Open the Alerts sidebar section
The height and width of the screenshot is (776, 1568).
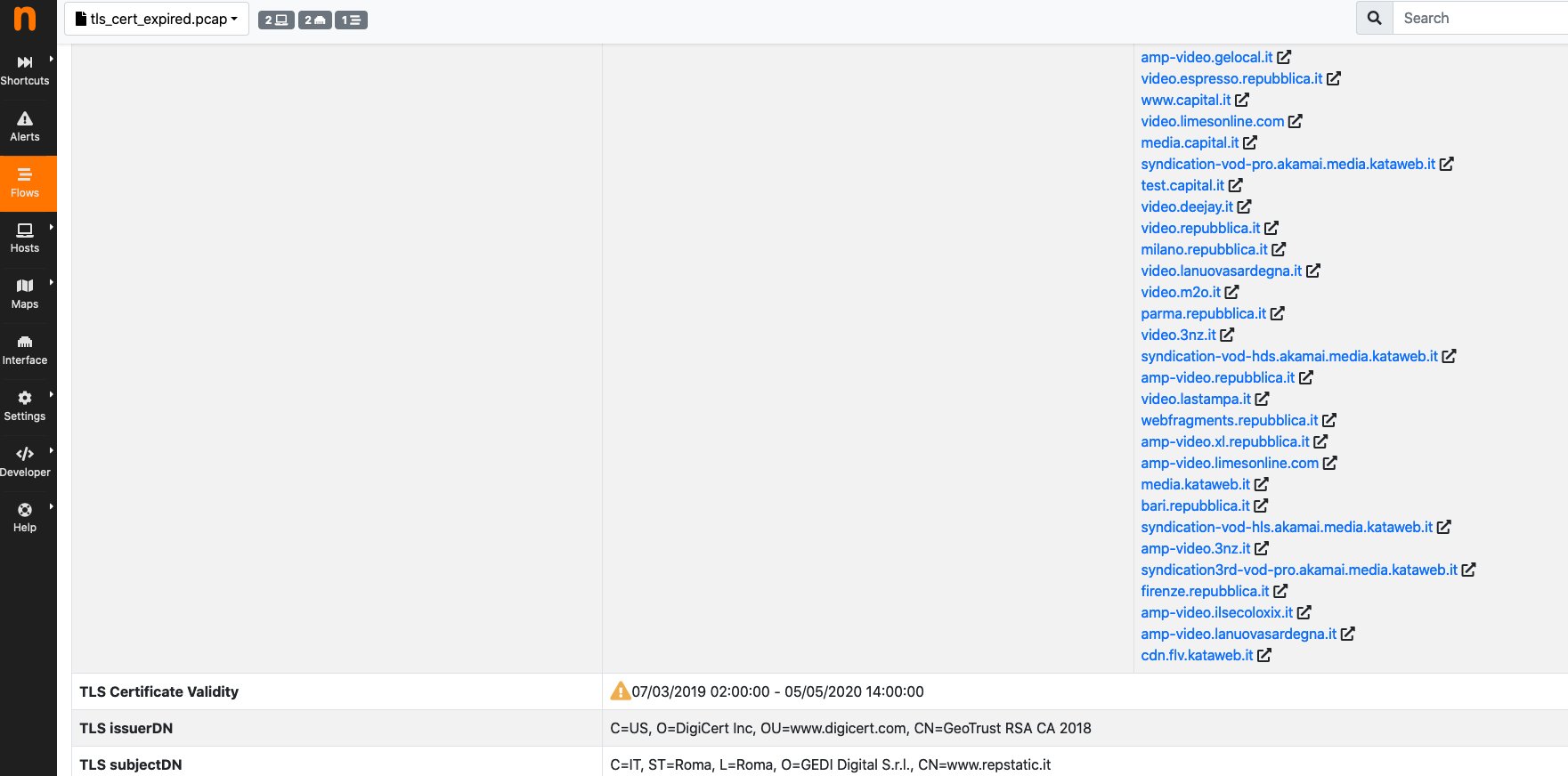[x=25, y=127]
